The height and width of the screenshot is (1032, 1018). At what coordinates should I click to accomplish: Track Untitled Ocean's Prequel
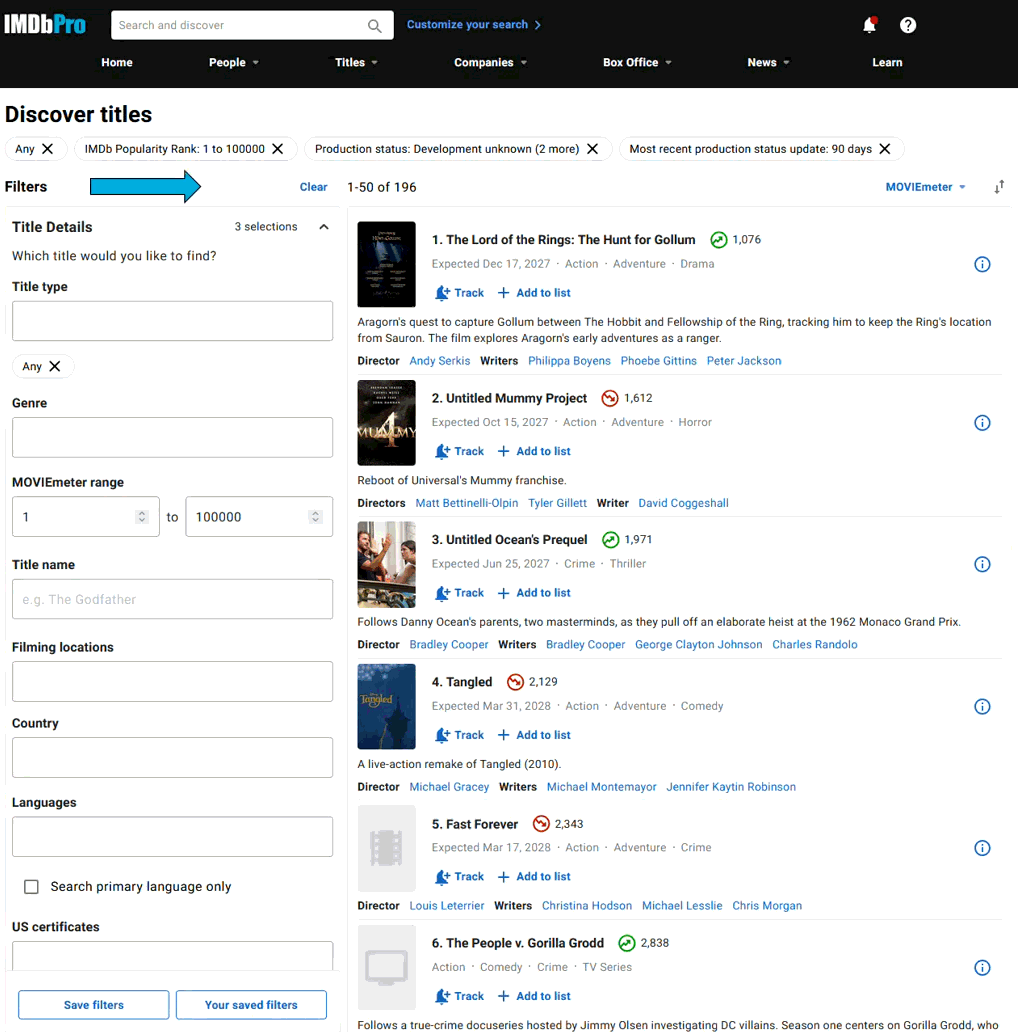(x=459, y=593)
